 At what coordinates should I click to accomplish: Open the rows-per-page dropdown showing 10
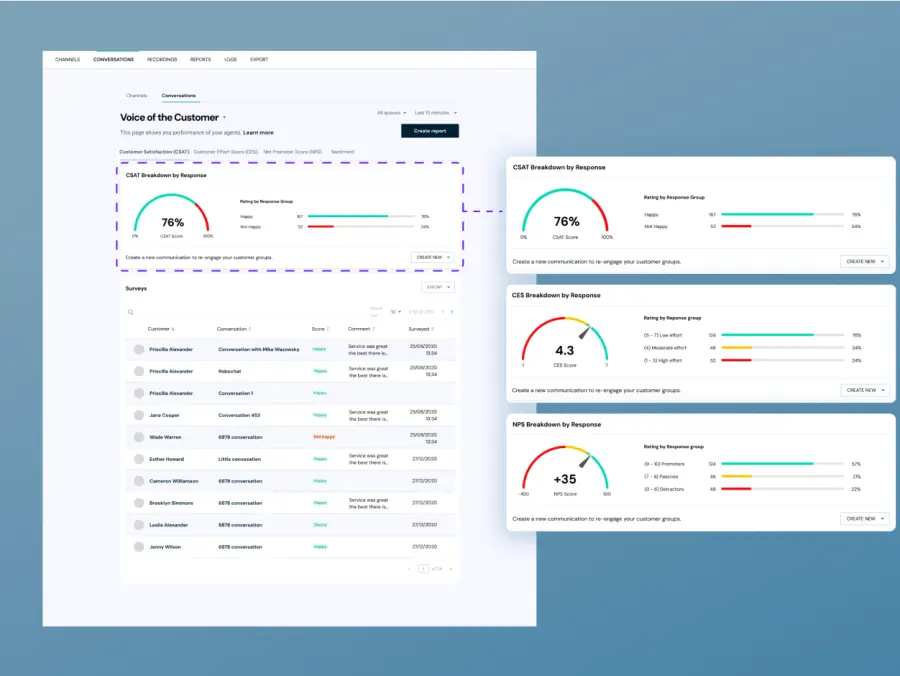[397, 311]
